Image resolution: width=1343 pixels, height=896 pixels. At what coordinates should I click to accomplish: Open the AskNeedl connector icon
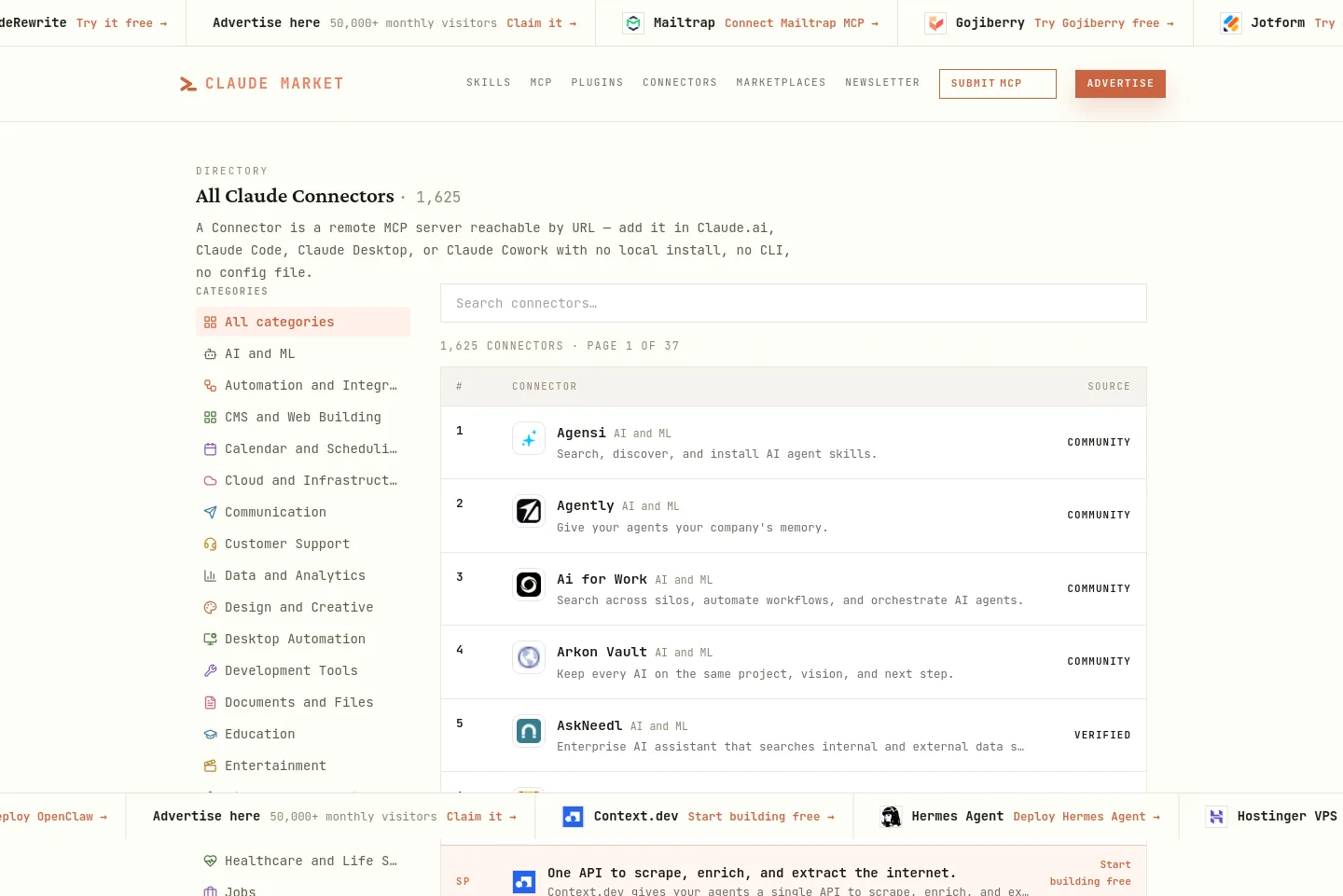click(529, 731)
